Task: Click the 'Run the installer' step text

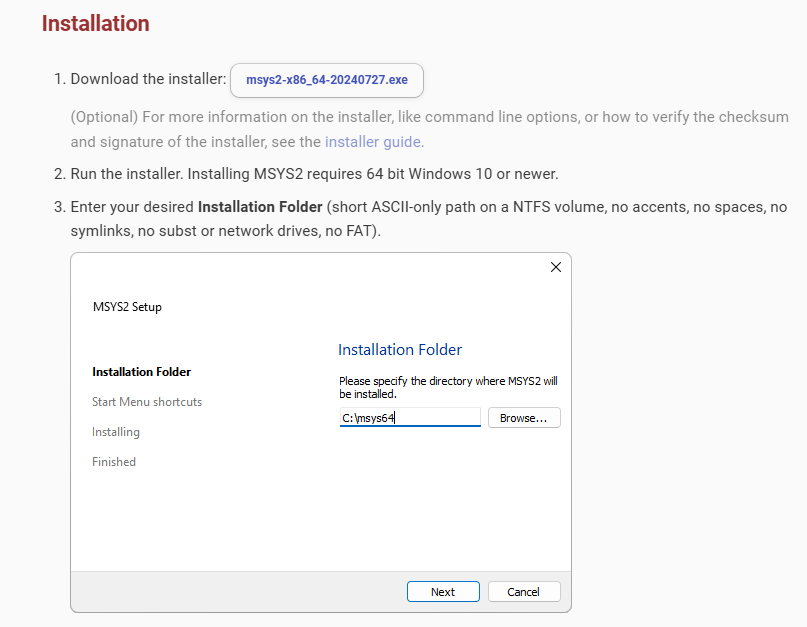Action: tap(314, 174)
